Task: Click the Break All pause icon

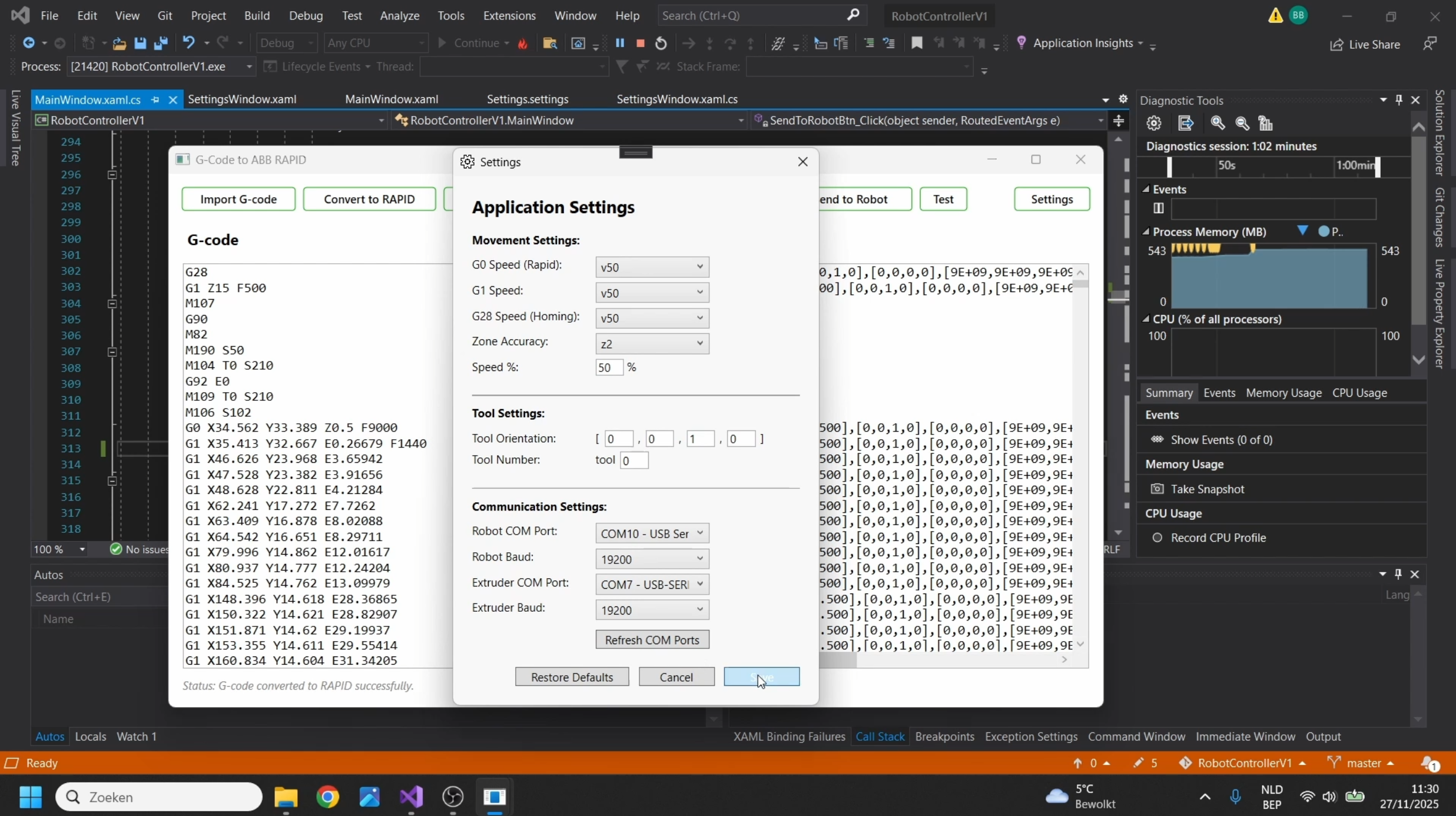Action: 620,43
